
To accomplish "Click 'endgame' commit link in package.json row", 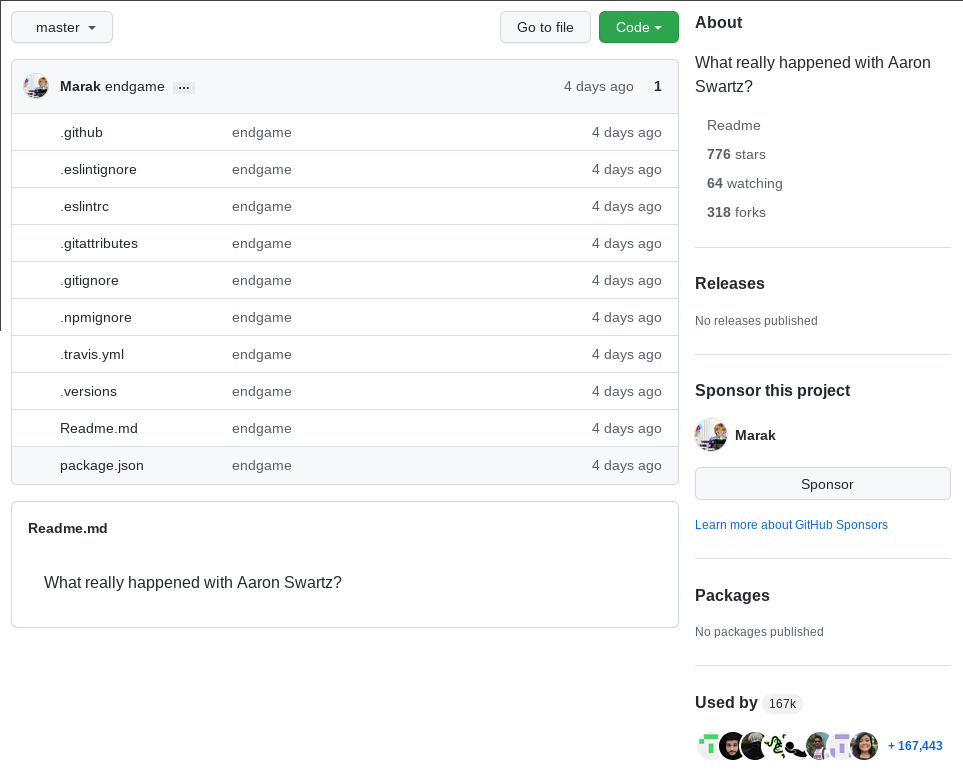I will 262,465.
